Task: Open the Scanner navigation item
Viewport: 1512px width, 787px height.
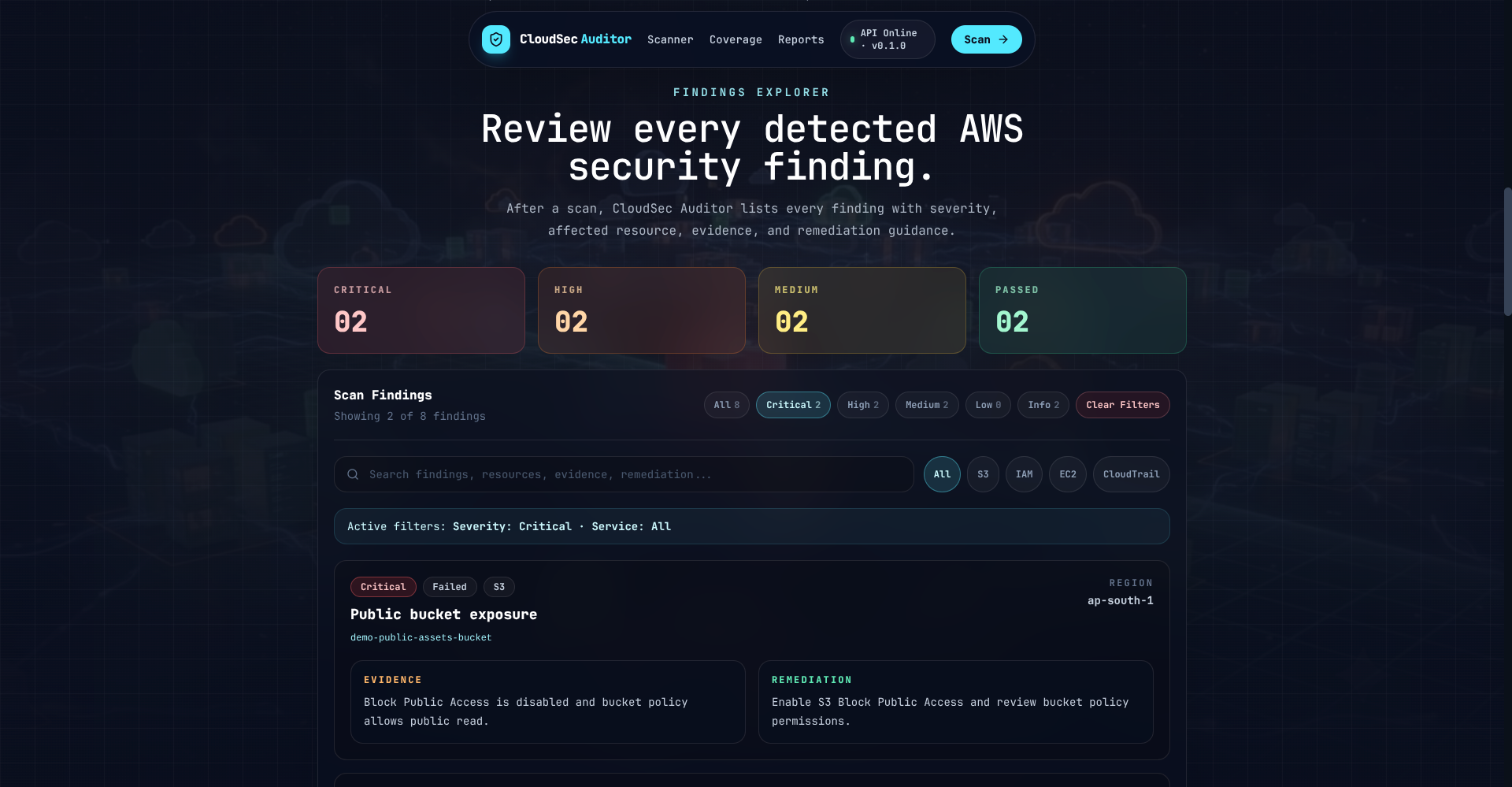Action: (x=670, y=39)
